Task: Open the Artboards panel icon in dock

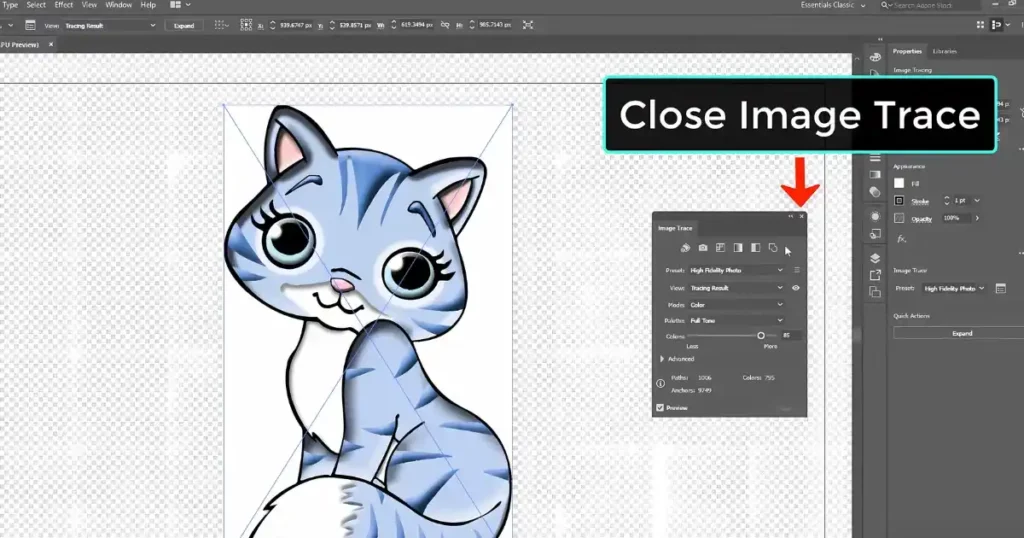Action: point(875,293)
